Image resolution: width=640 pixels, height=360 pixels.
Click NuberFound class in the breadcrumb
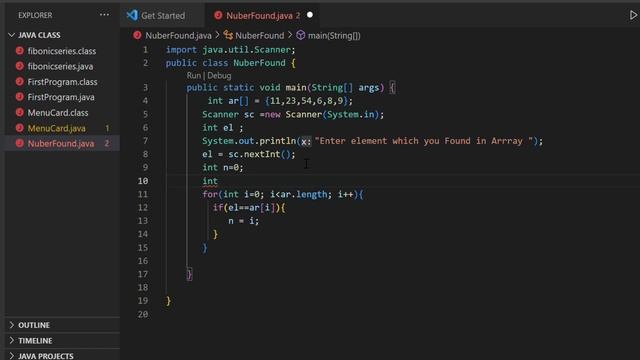[260, 36]
